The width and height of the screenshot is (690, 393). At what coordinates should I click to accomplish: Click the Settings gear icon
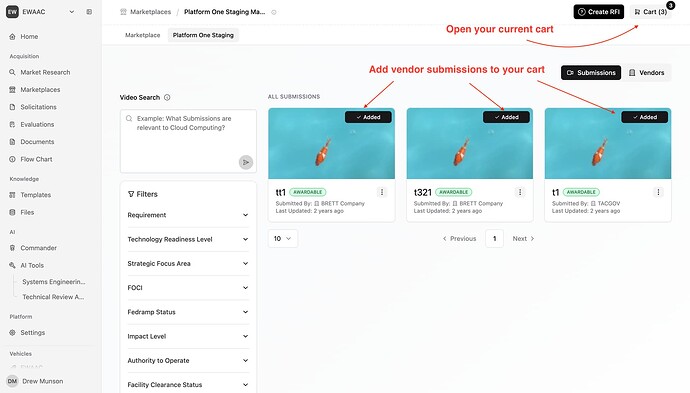point(12,333)
